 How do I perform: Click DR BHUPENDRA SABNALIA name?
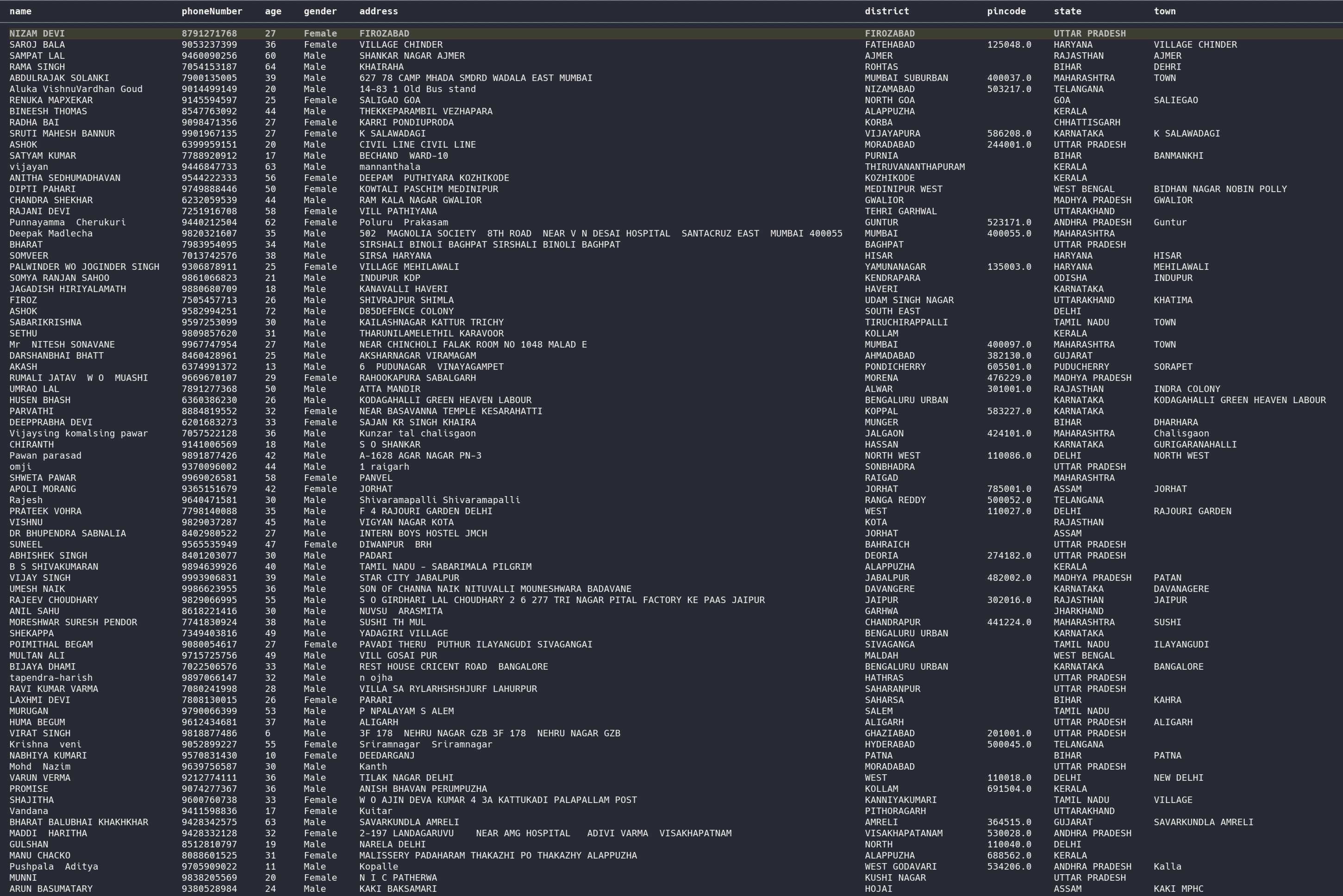68,534
